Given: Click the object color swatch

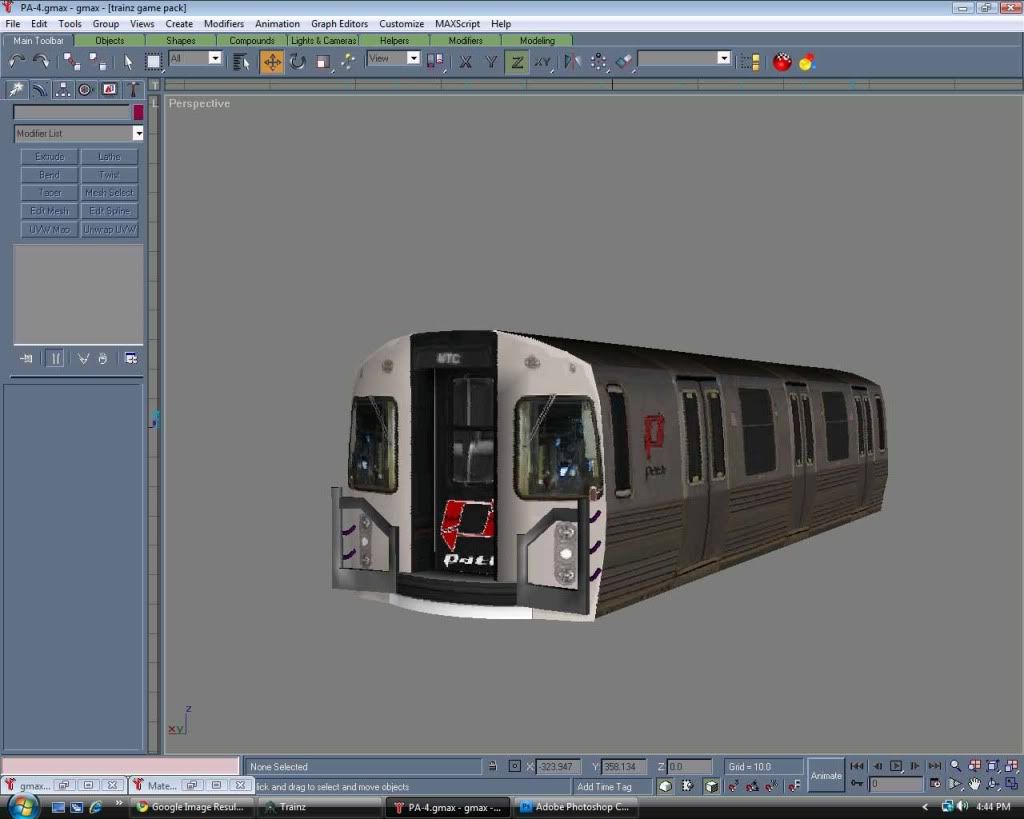Looking at the screenshot, I should 138,112.
